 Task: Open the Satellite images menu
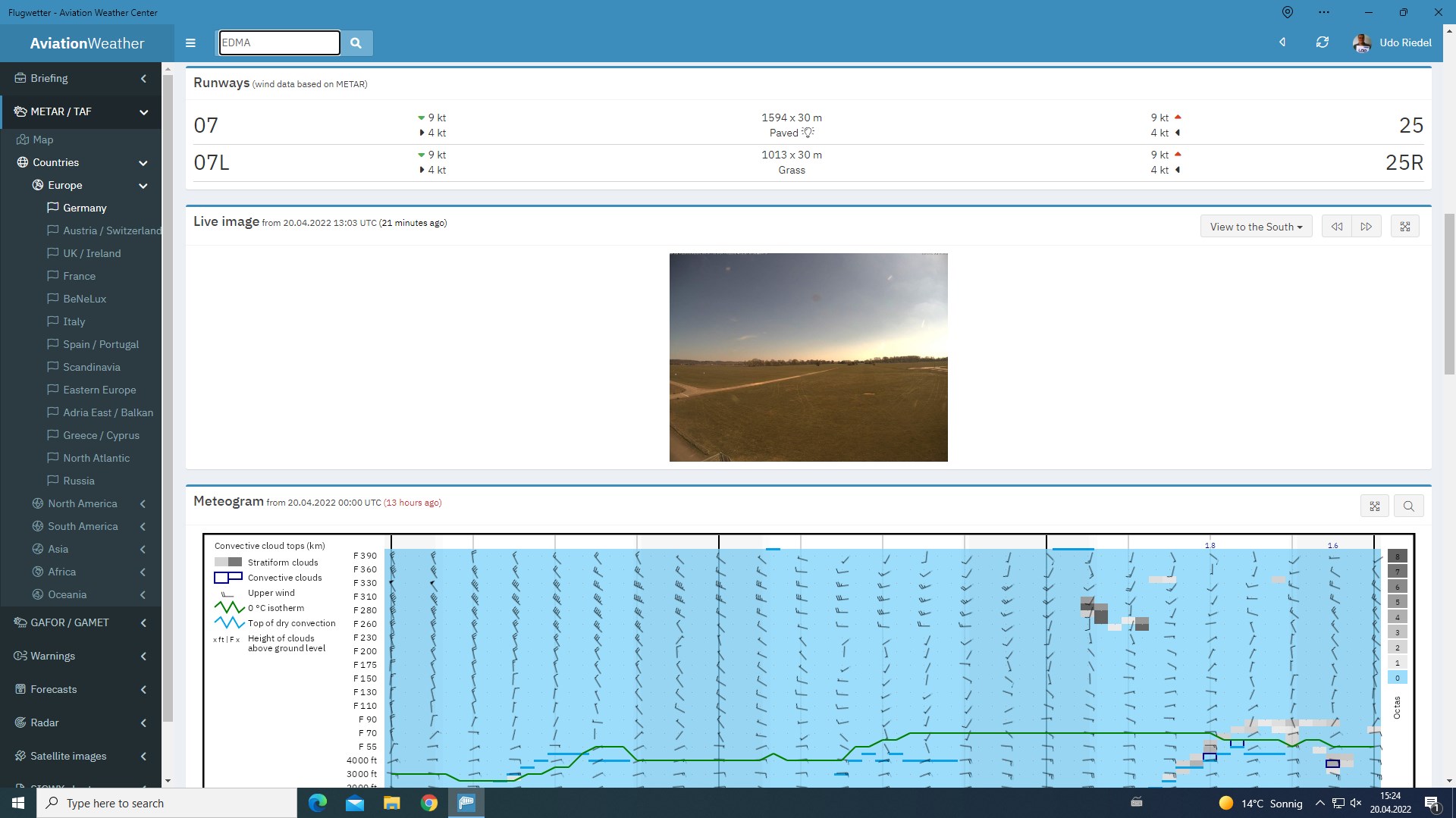(x=68, y=756)
